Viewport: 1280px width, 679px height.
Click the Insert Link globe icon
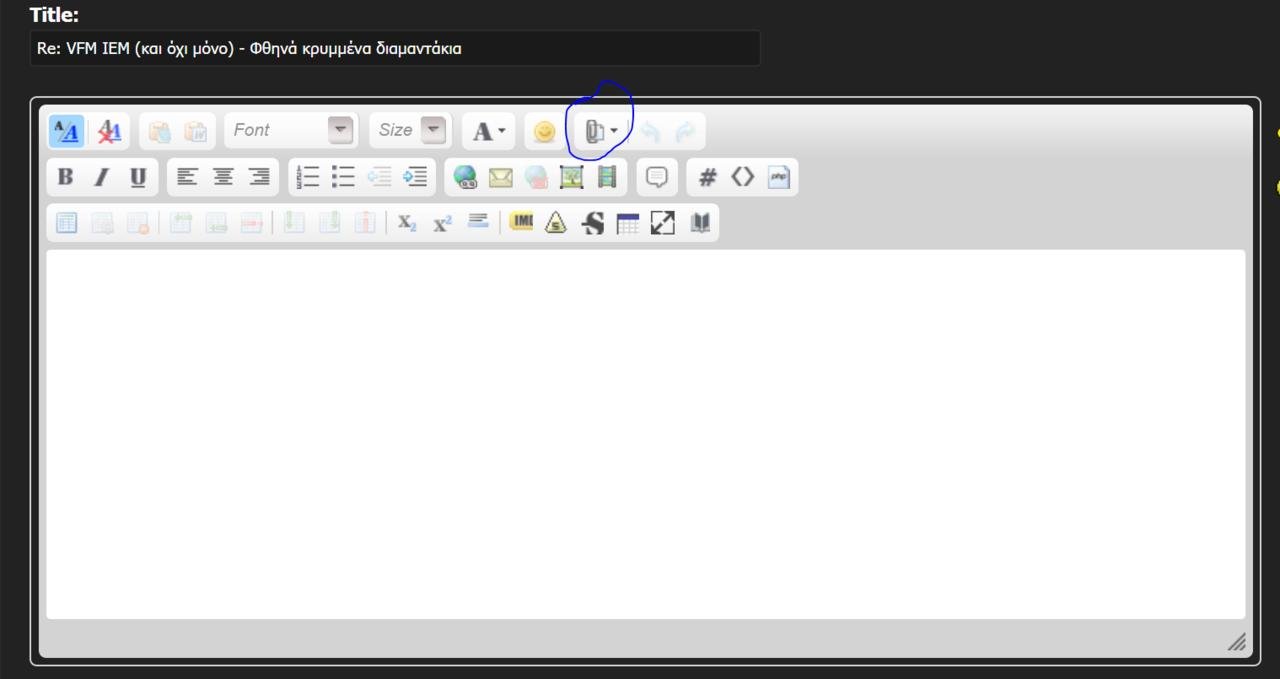point(465,177)
